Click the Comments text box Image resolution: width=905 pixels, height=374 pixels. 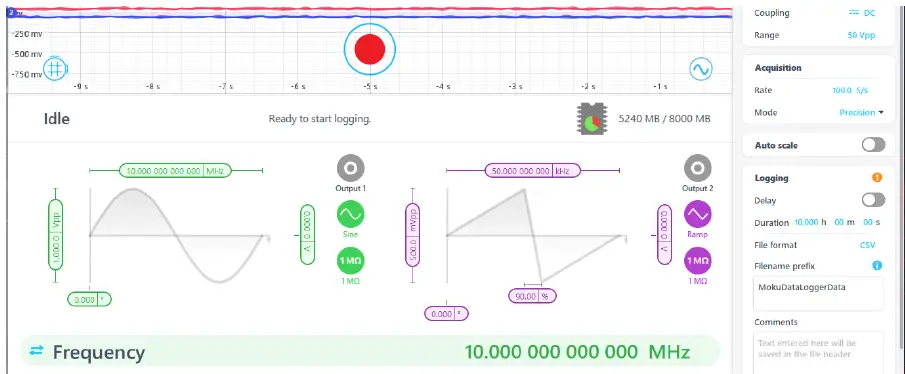(x=818, y=353)
